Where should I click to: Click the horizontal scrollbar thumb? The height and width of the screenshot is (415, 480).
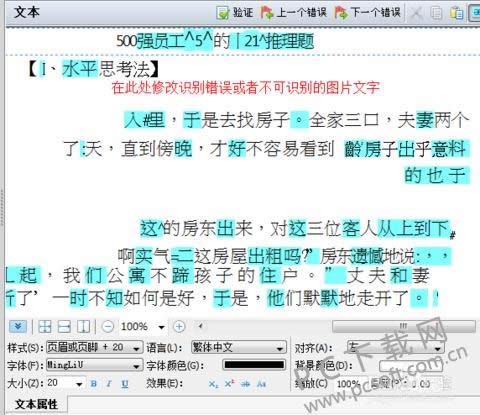[404, 326]
